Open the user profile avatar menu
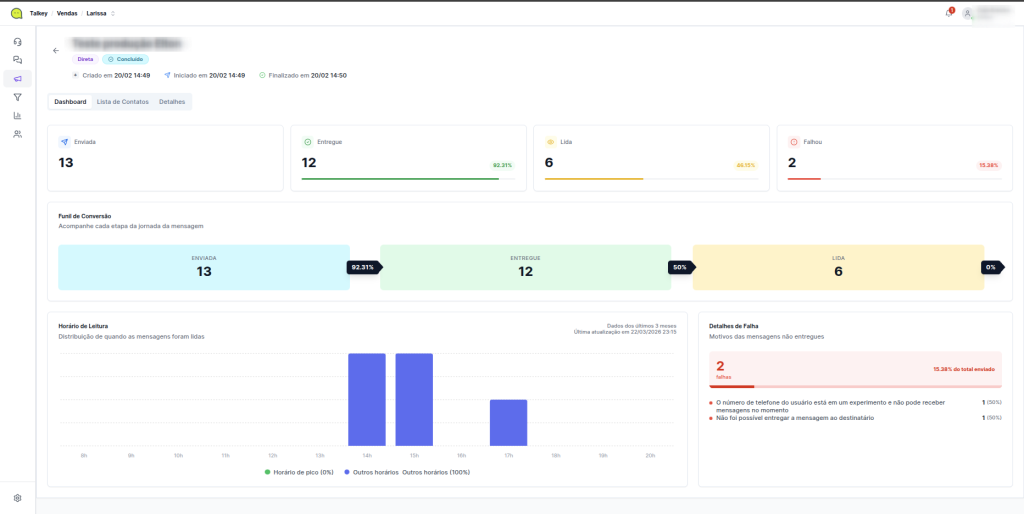This screenshot has width=1024, height=514. pos(967,13)
